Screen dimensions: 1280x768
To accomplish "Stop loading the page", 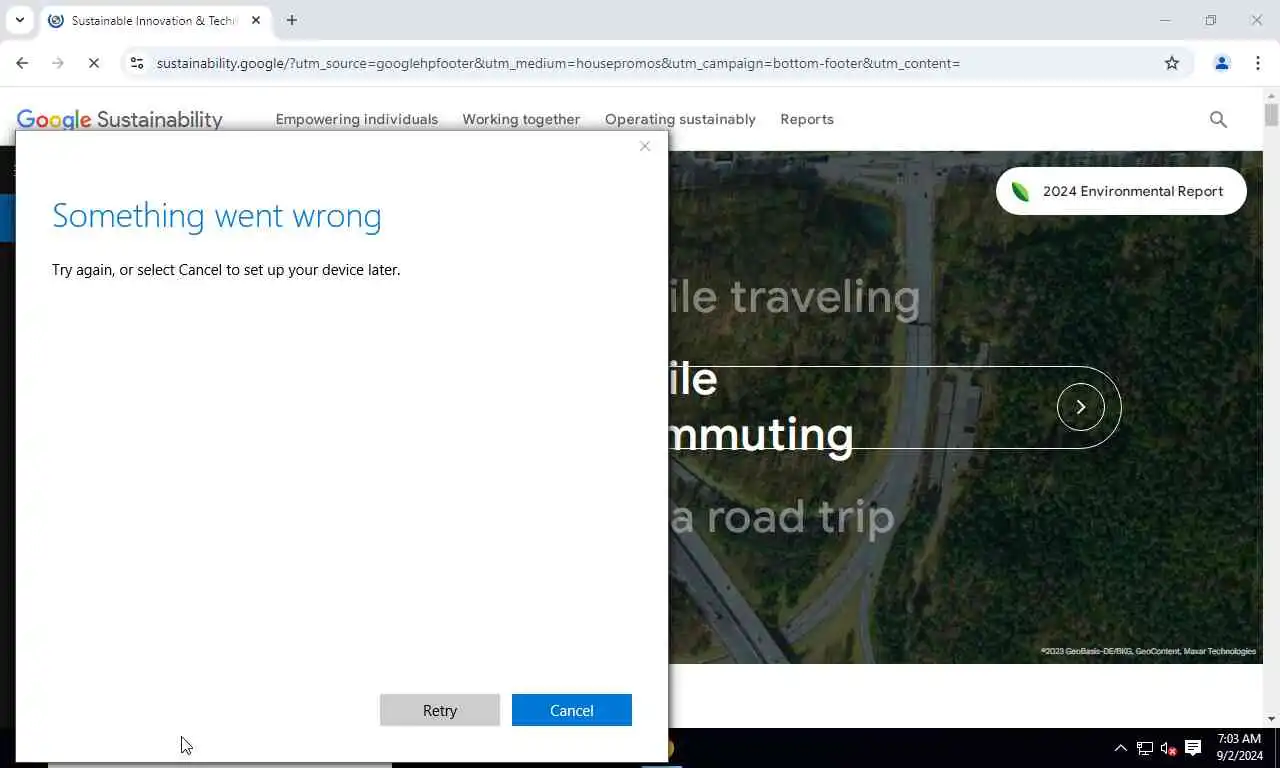I will pyautogui.click(x=94, y=63).
